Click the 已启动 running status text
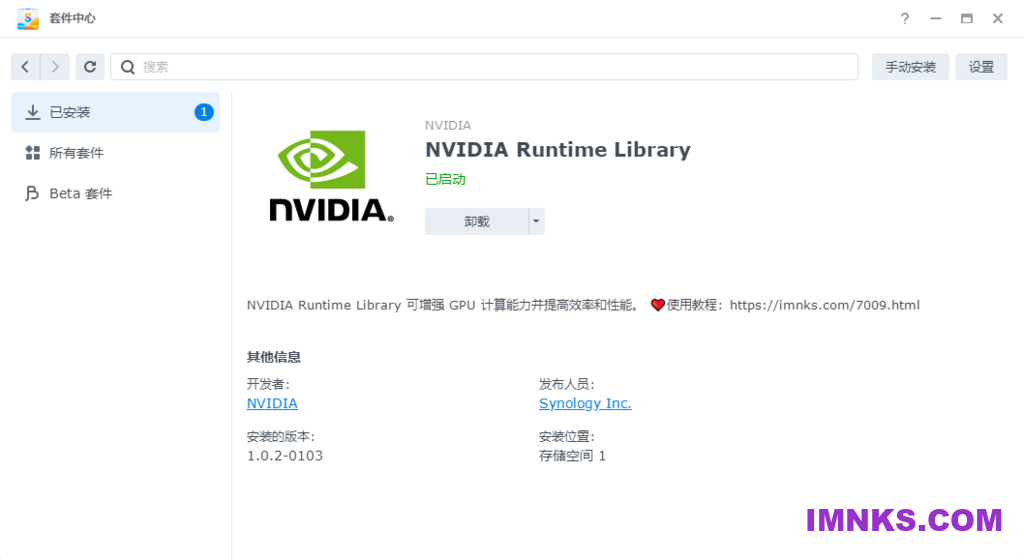Viewport: 1024px width, 560px height. [445, 179]
